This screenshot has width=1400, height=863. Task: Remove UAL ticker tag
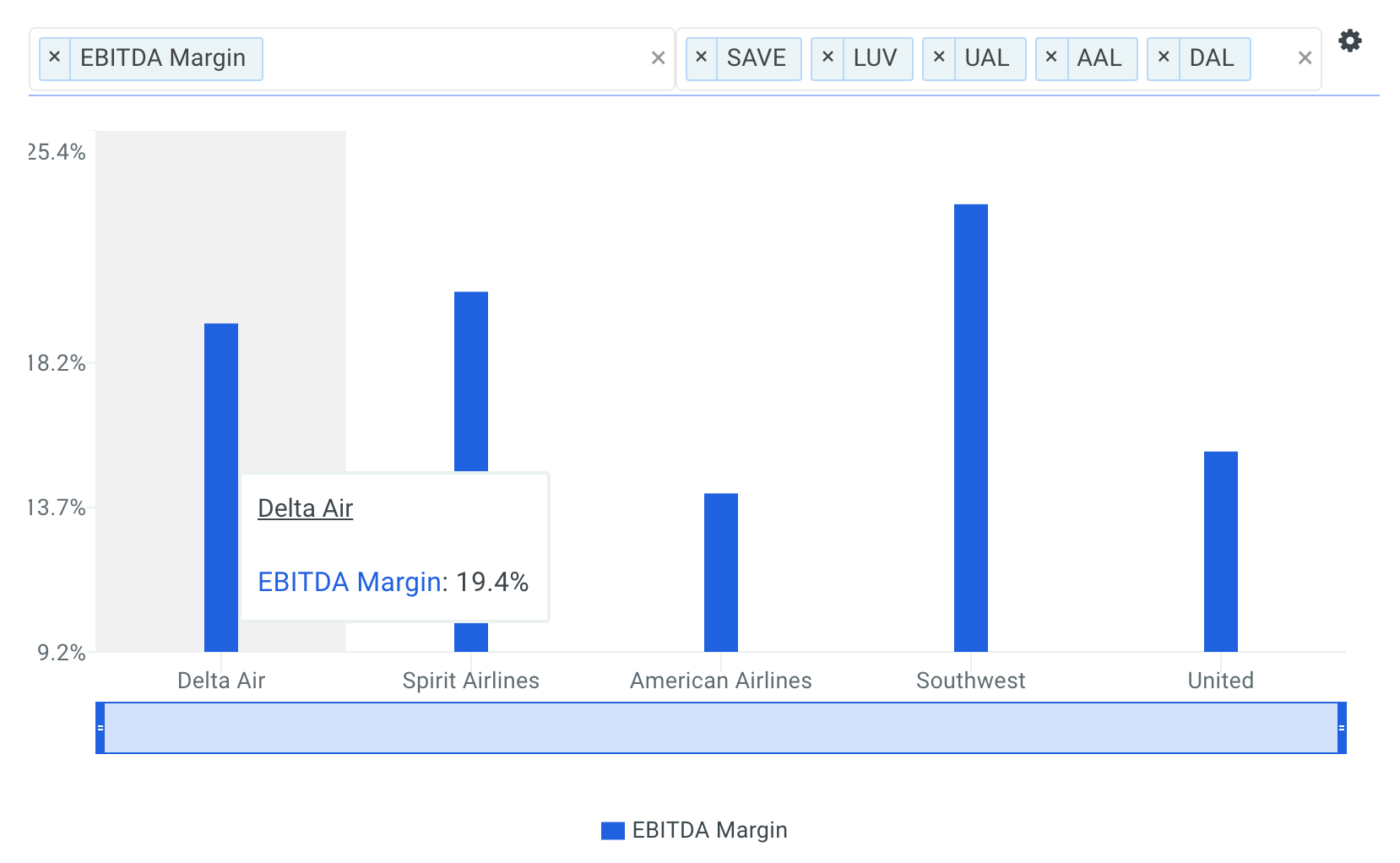pyautogui.click(x=939, y=58)
